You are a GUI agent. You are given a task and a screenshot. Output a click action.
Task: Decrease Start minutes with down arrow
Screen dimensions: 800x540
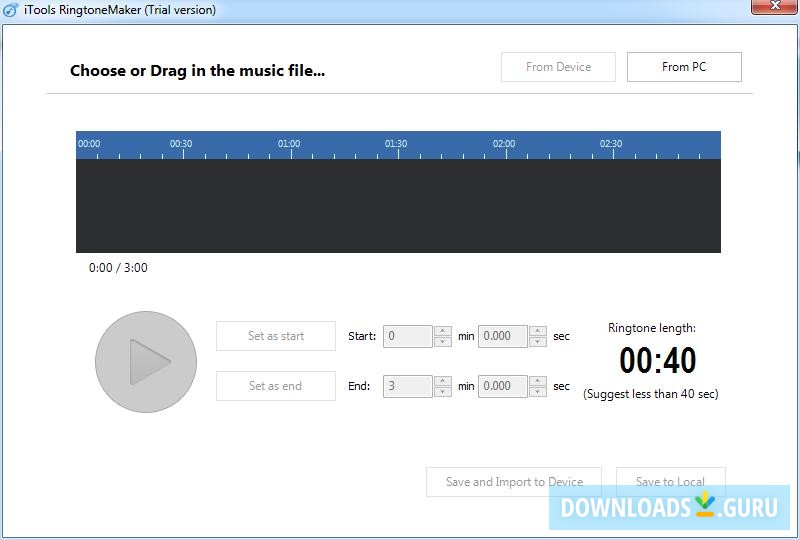click(442, 342)
